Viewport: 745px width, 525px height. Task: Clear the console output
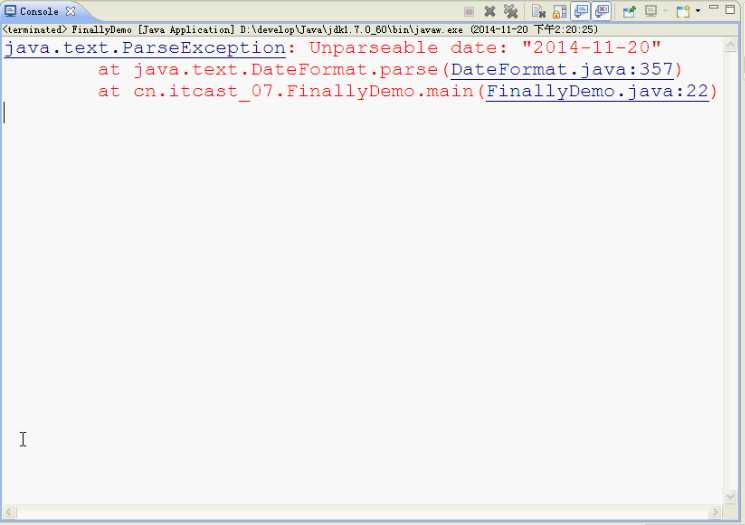(538, 11)
